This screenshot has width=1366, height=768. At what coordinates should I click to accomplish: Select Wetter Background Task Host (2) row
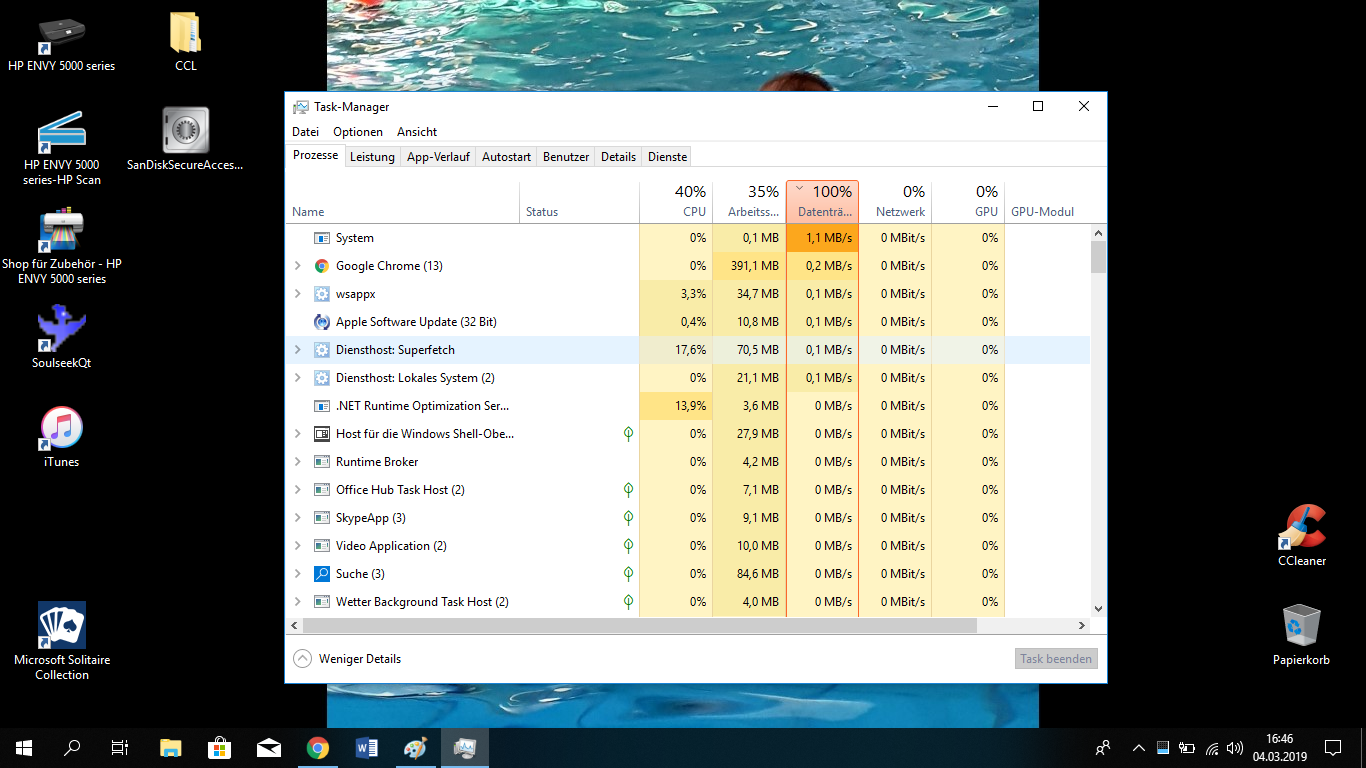[688, 602]
